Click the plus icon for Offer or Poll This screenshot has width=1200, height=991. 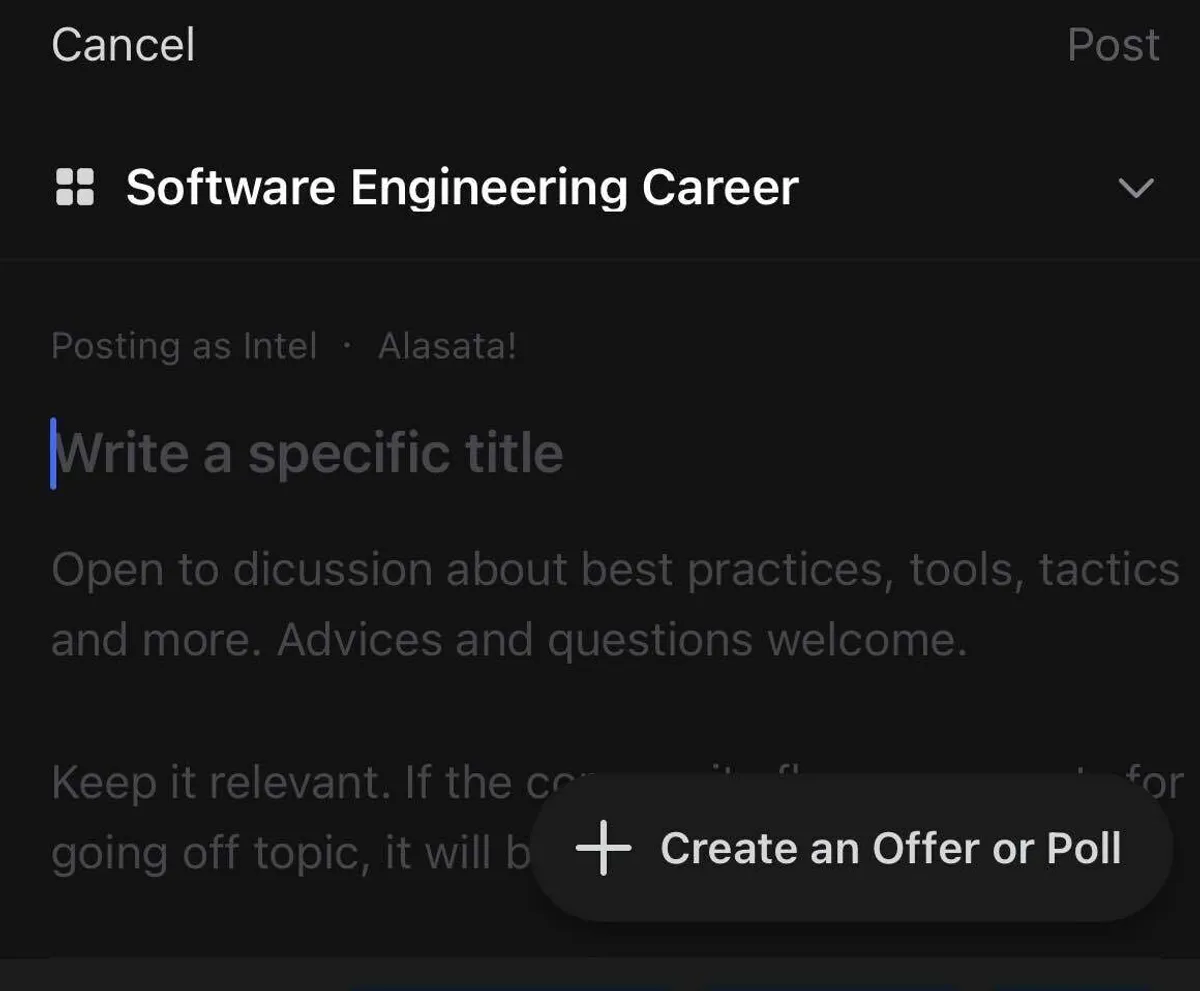click(604, 848)
